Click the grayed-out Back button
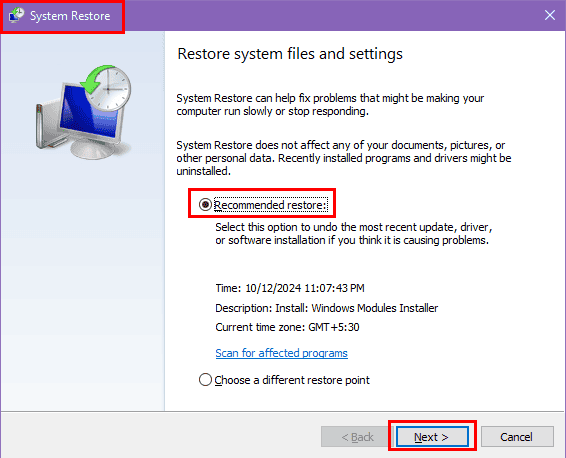 [x=357, y=437]
